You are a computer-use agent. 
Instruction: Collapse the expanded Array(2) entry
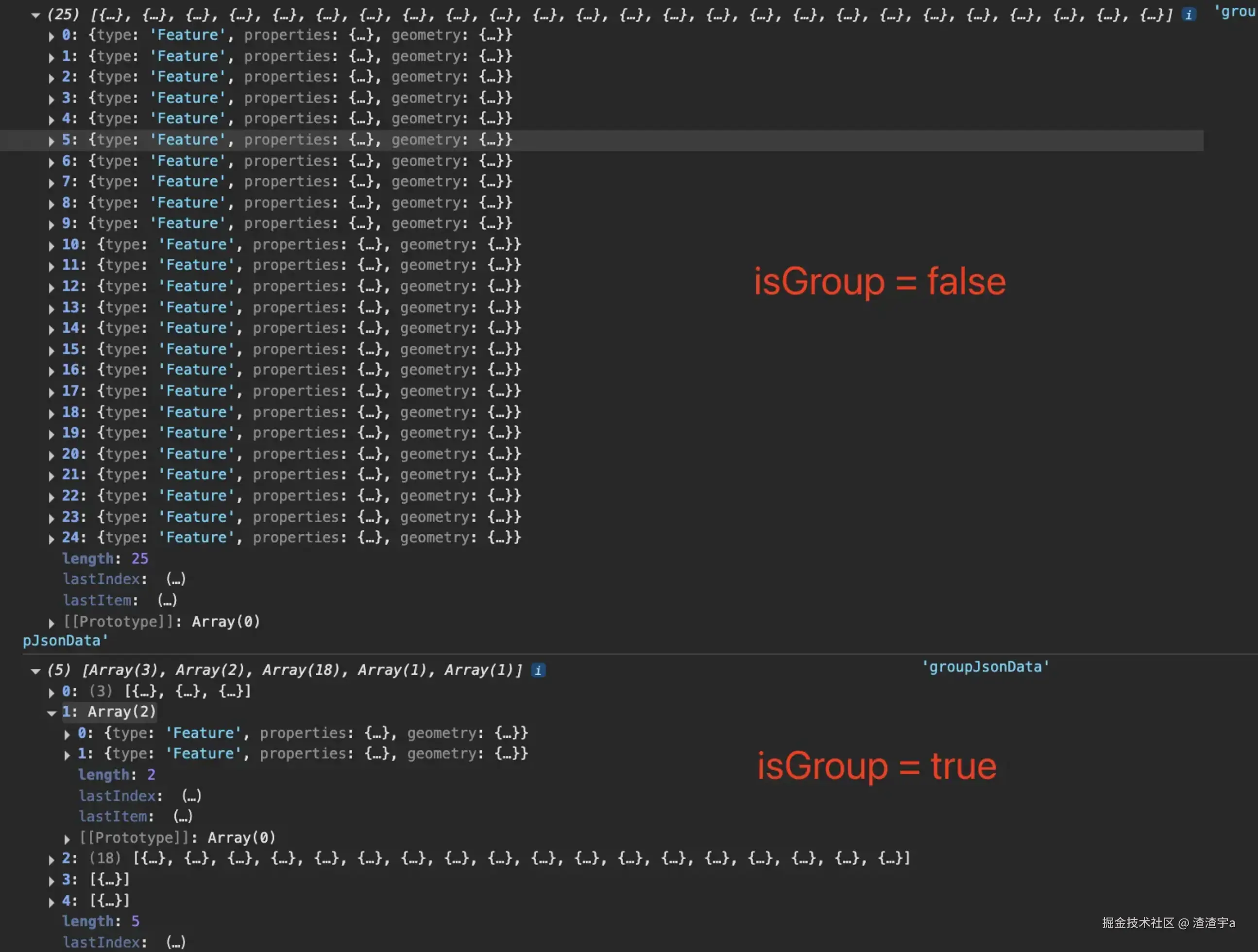tap(52, 713)
